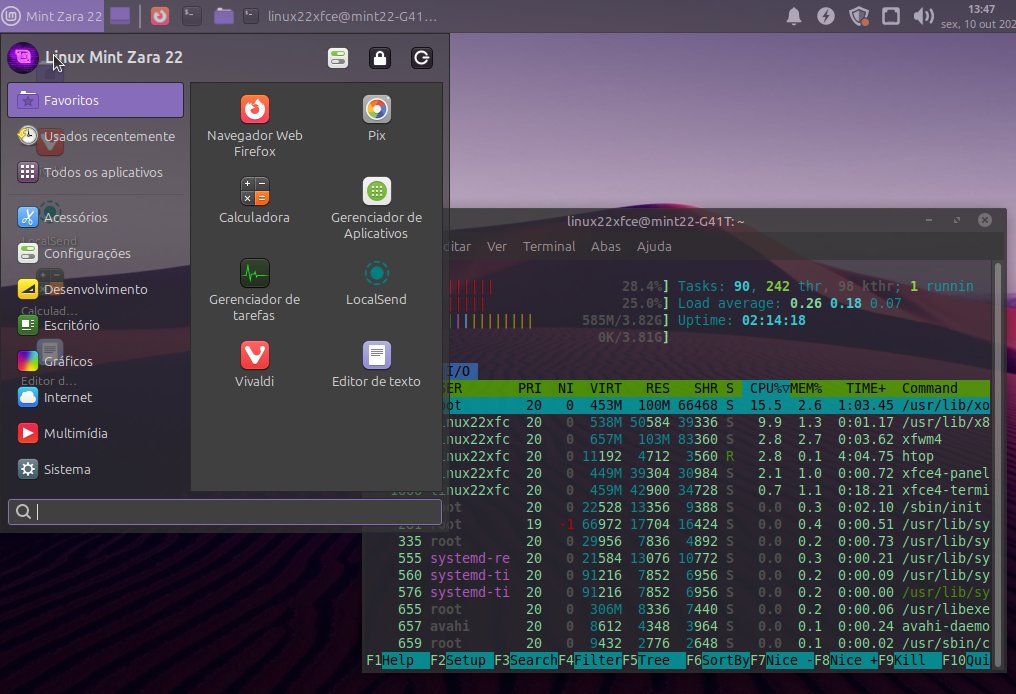
Task: Show Todos os aplicativos
Action: pos(95,172)
